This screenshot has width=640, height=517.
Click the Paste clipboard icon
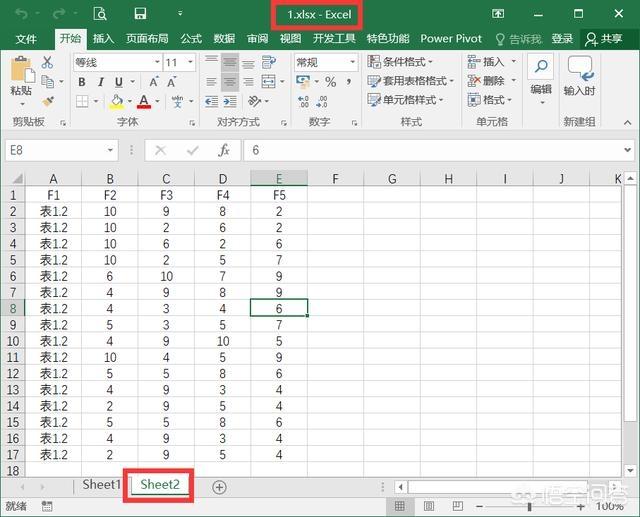pos(22,69)
